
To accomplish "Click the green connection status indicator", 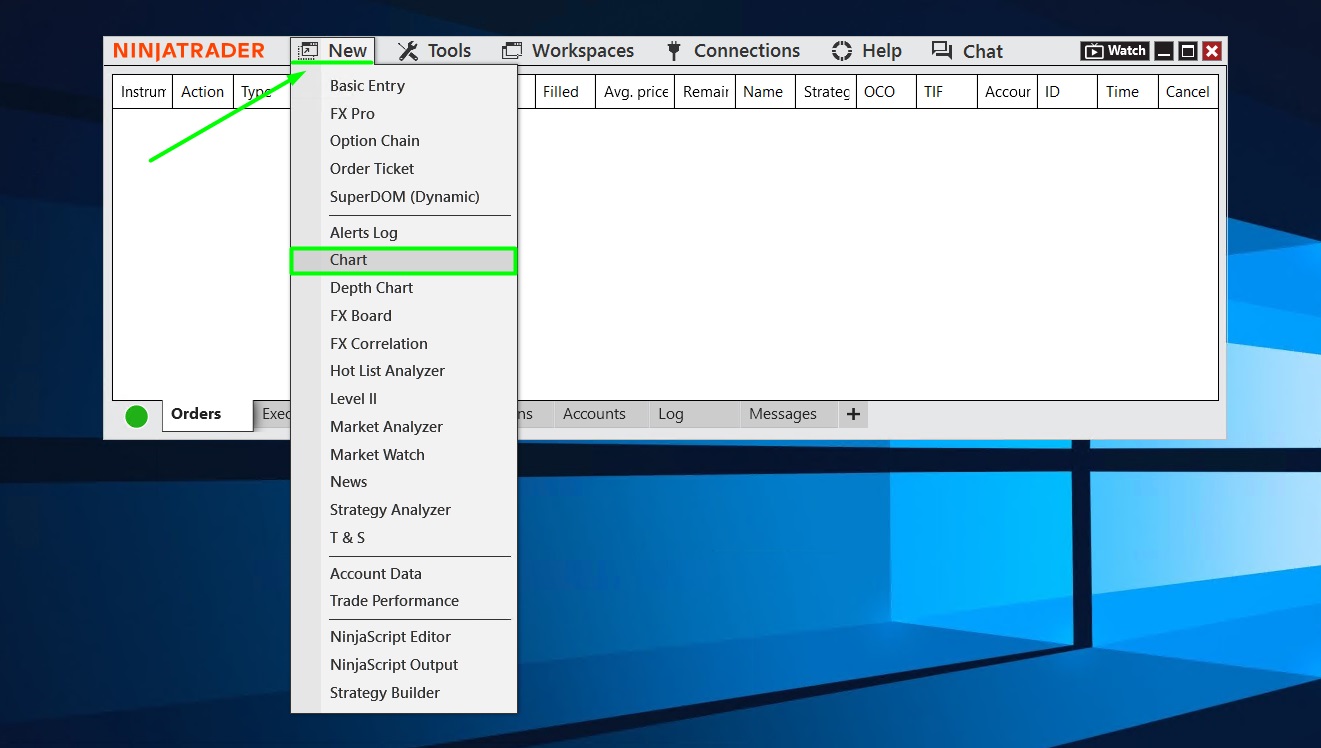I will [x=136, y=417].
